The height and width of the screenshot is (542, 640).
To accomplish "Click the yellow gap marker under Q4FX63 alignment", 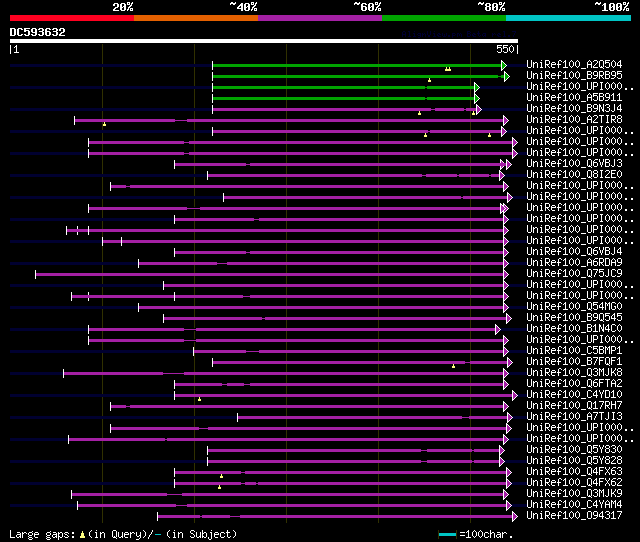I will pos(221,476).
